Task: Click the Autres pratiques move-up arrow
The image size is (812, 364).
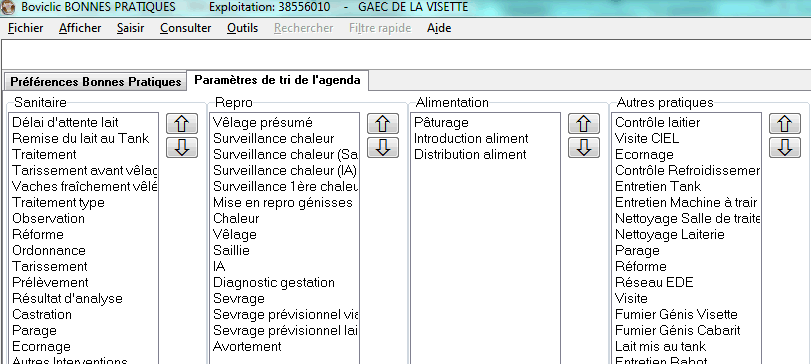Action: pos(785,124)
